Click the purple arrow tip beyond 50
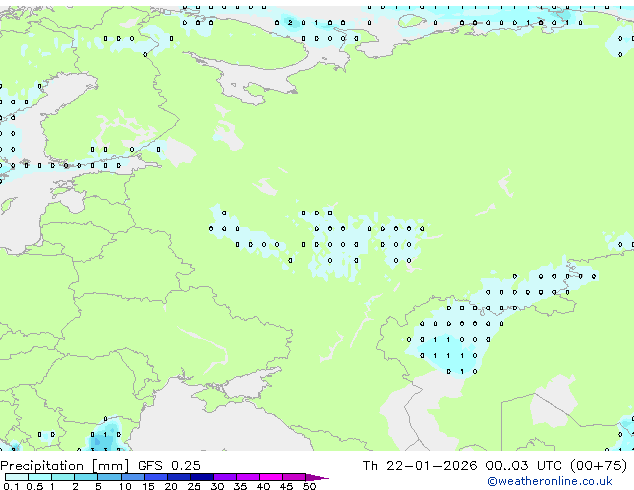The image size is (634, 490). [317, 477]
